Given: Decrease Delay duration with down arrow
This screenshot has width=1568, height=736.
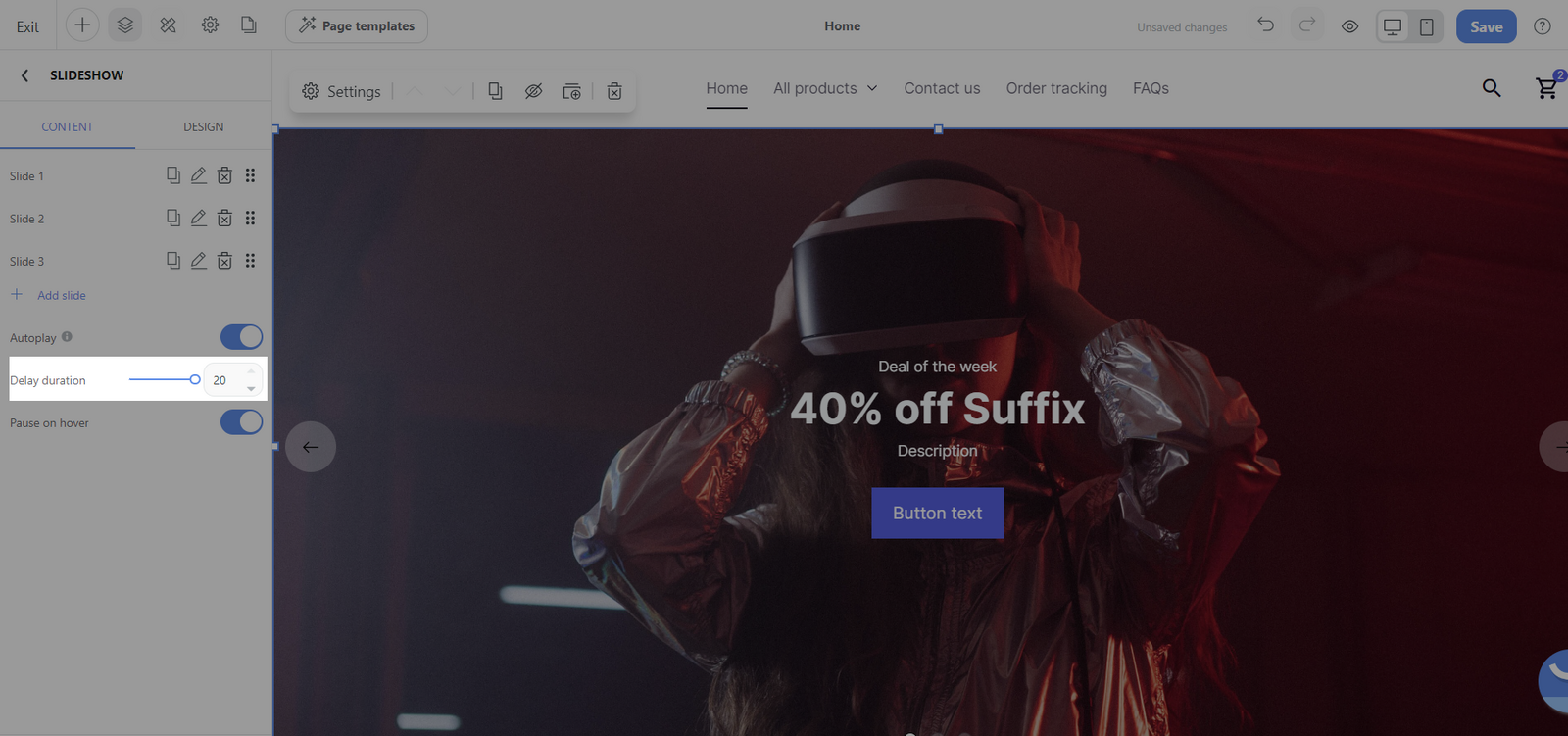Looking at the screenshot, I should (251, 389).
